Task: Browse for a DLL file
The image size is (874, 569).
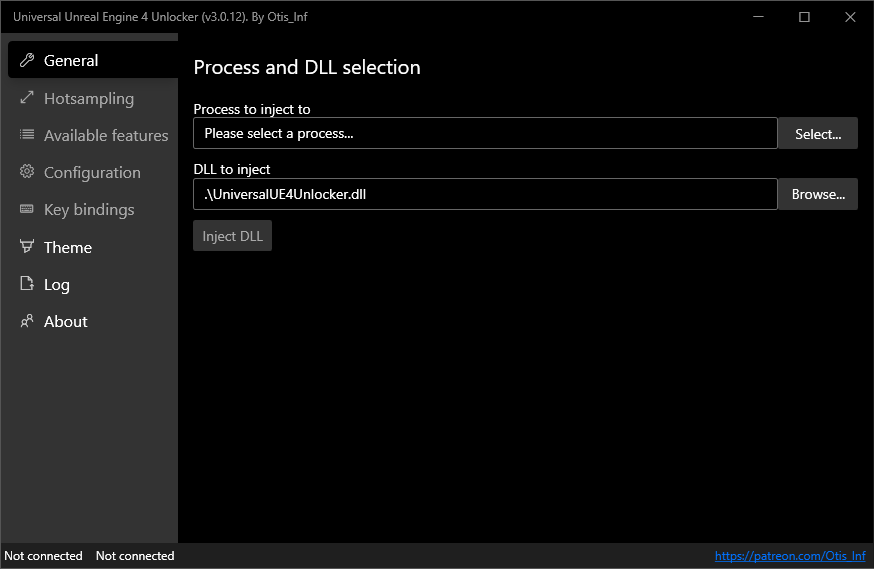Action: pos(818,194)
